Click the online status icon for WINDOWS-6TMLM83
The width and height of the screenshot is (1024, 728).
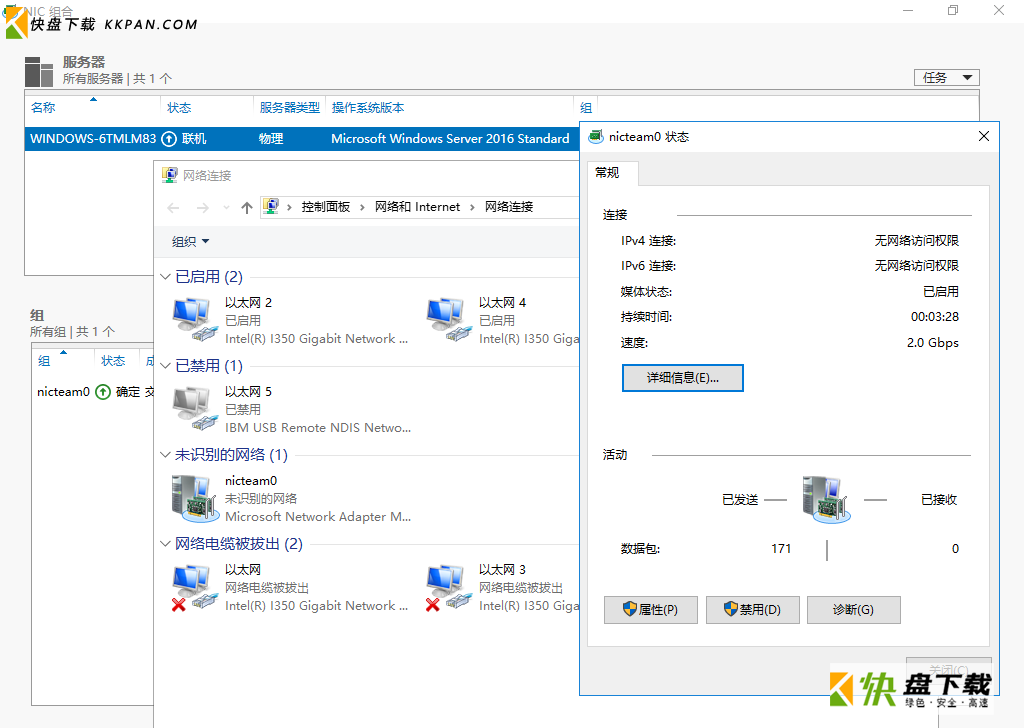(x=169, y=139)
